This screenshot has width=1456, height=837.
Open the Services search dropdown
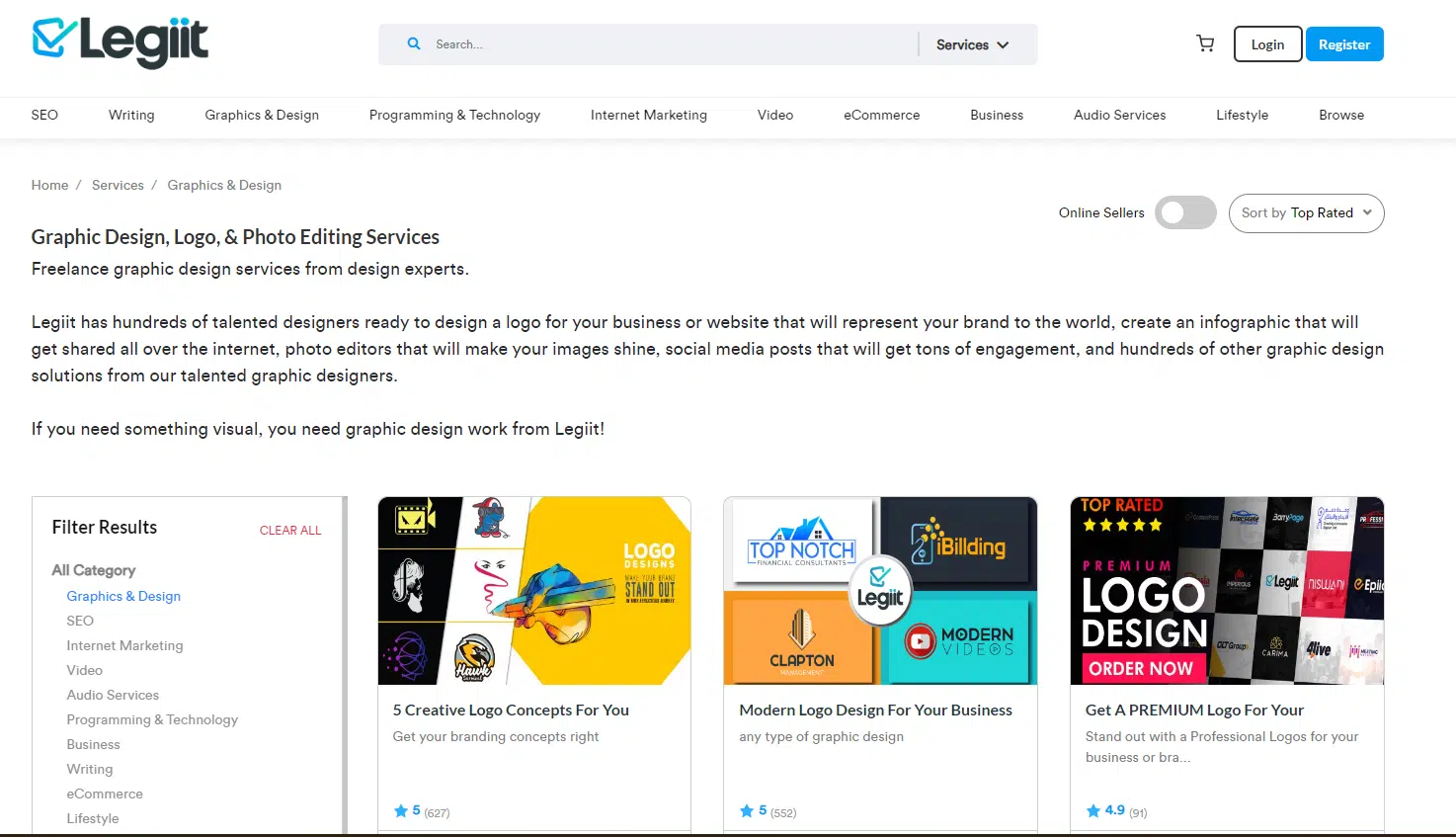click(x=972, y=44)
